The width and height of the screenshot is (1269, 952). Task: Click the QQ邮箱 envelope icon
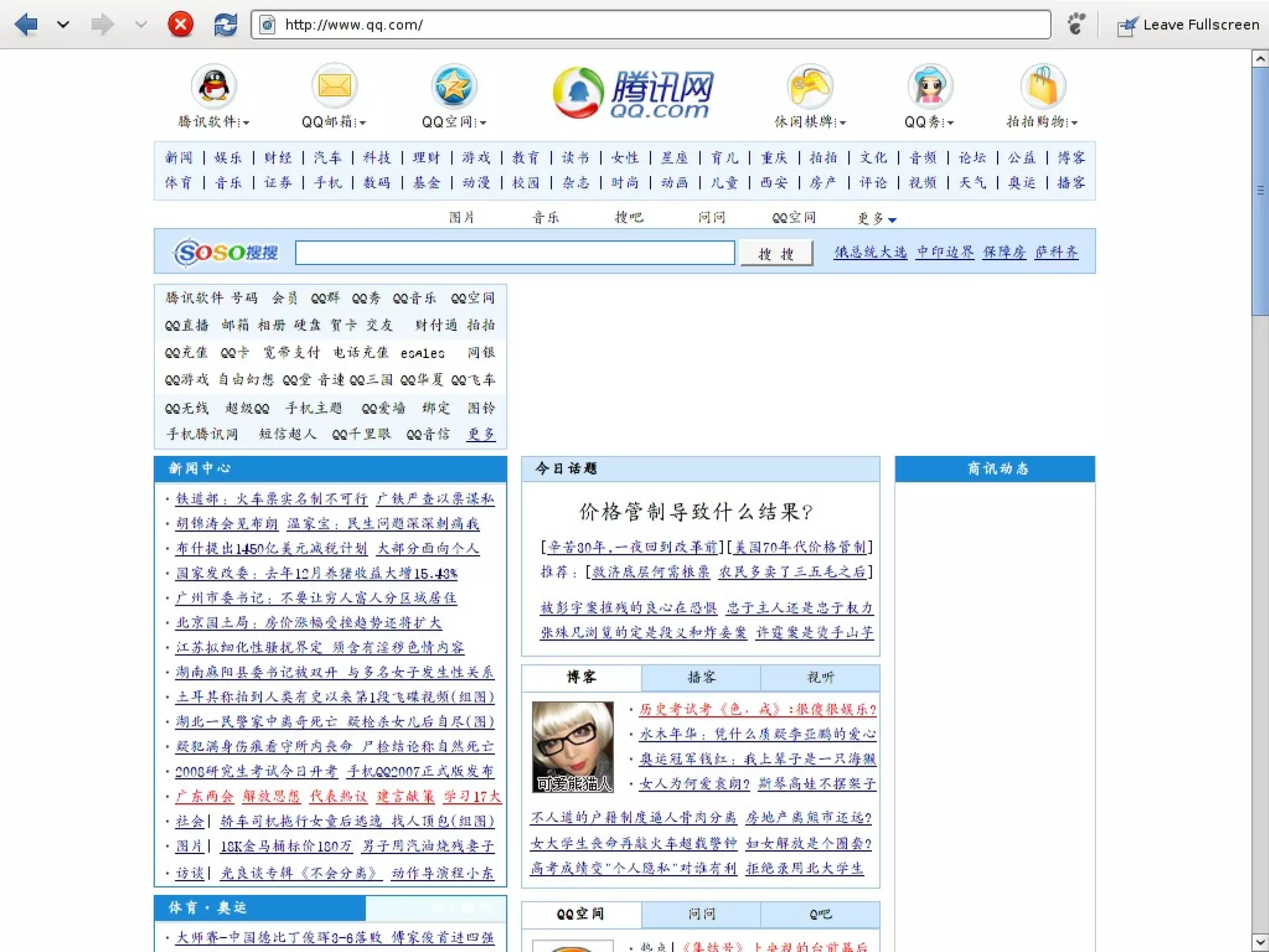334,86
